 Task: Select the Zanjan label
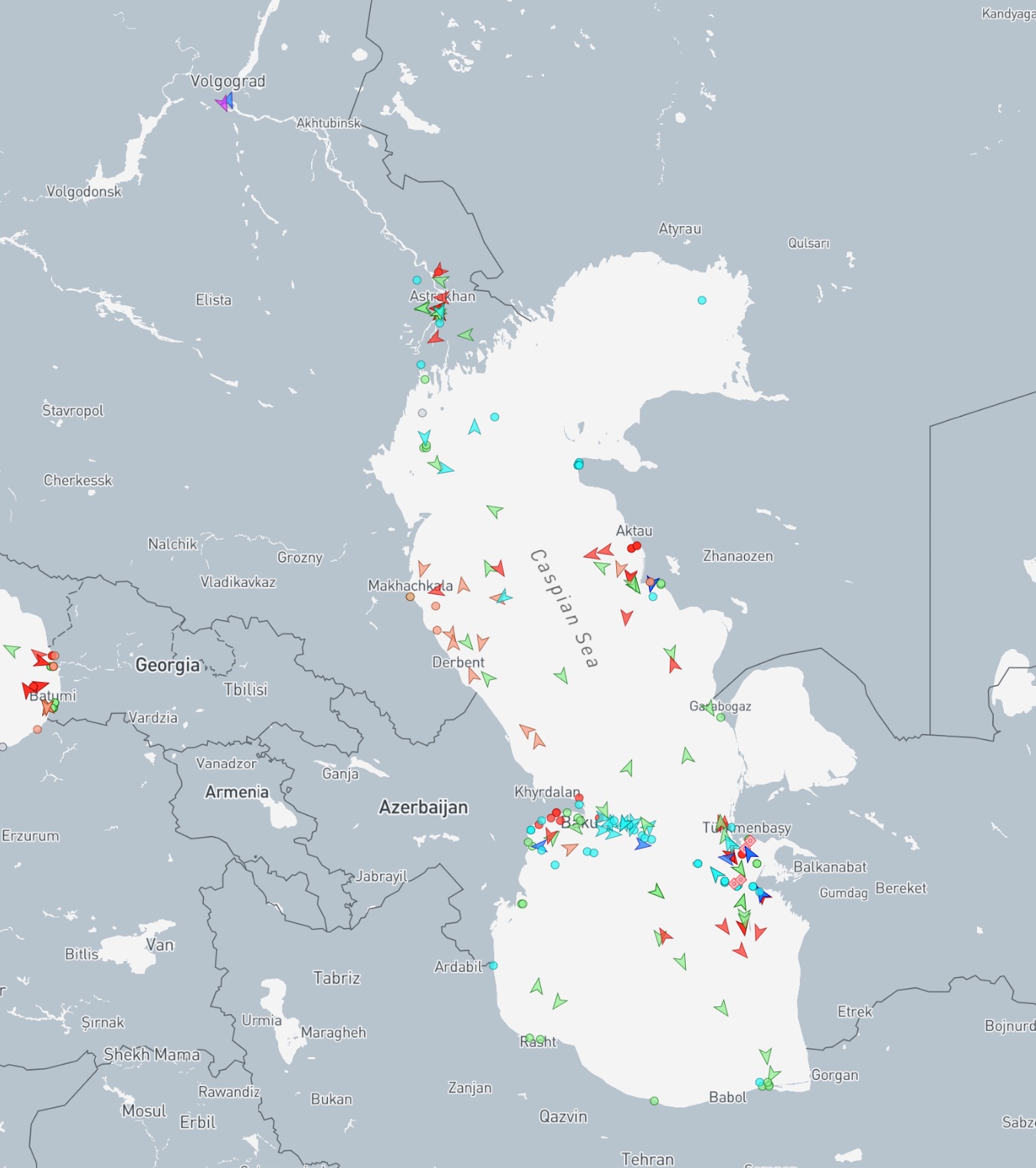pos(470,1088)
